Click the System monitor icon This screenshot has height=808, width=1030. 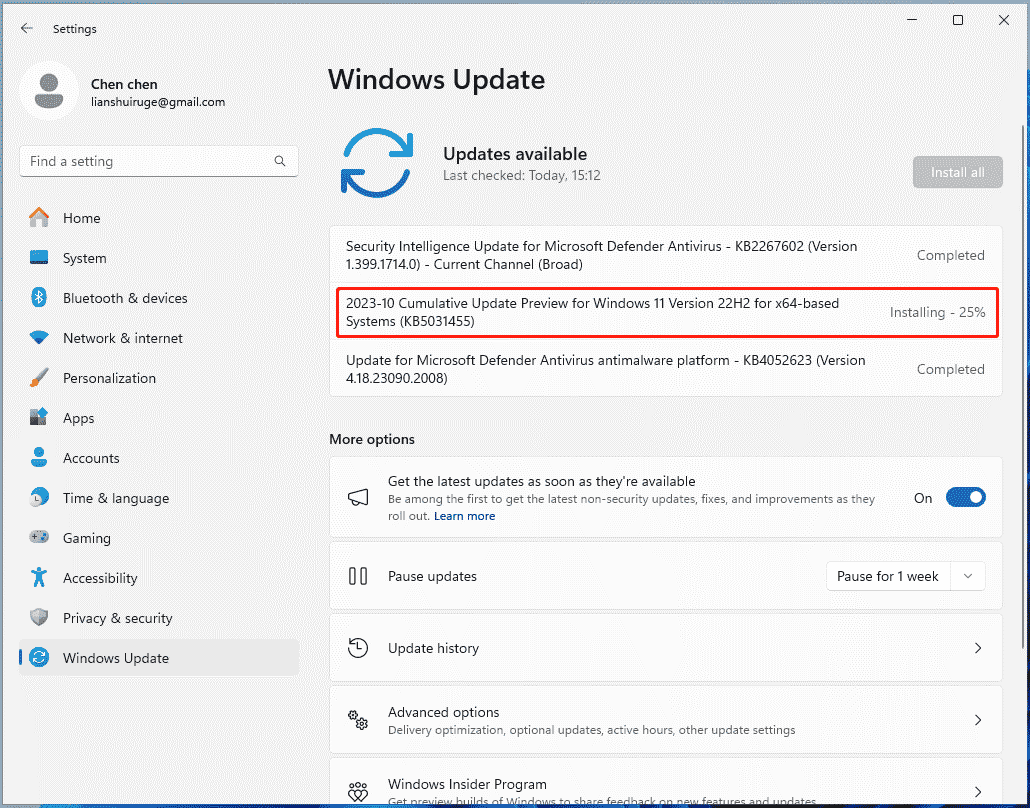[x=39, y=258]
